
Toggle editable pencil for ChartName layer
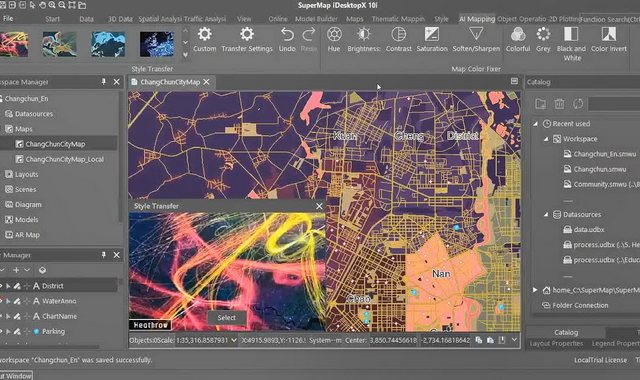coord(17,316)
